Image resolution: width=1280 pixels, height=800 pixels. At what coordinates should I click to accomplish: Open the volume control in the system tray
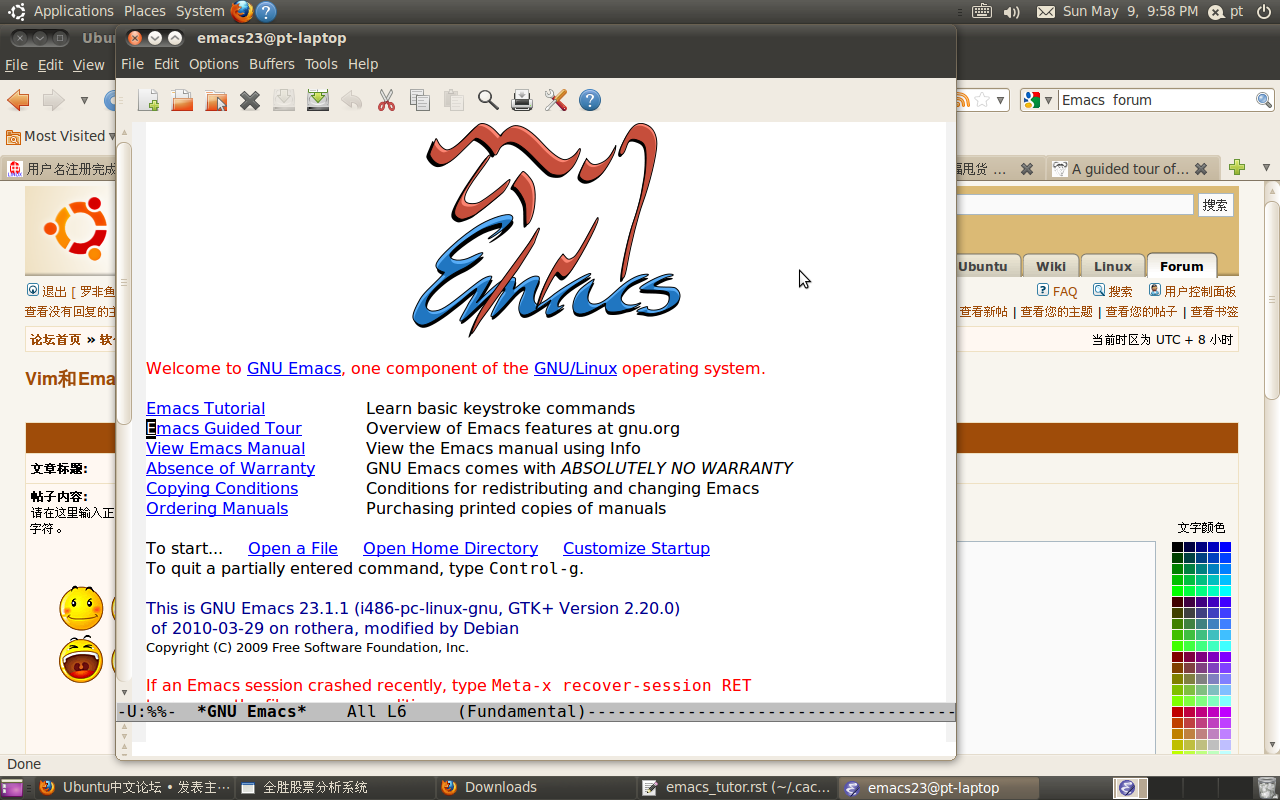(x=1011, y=12)
